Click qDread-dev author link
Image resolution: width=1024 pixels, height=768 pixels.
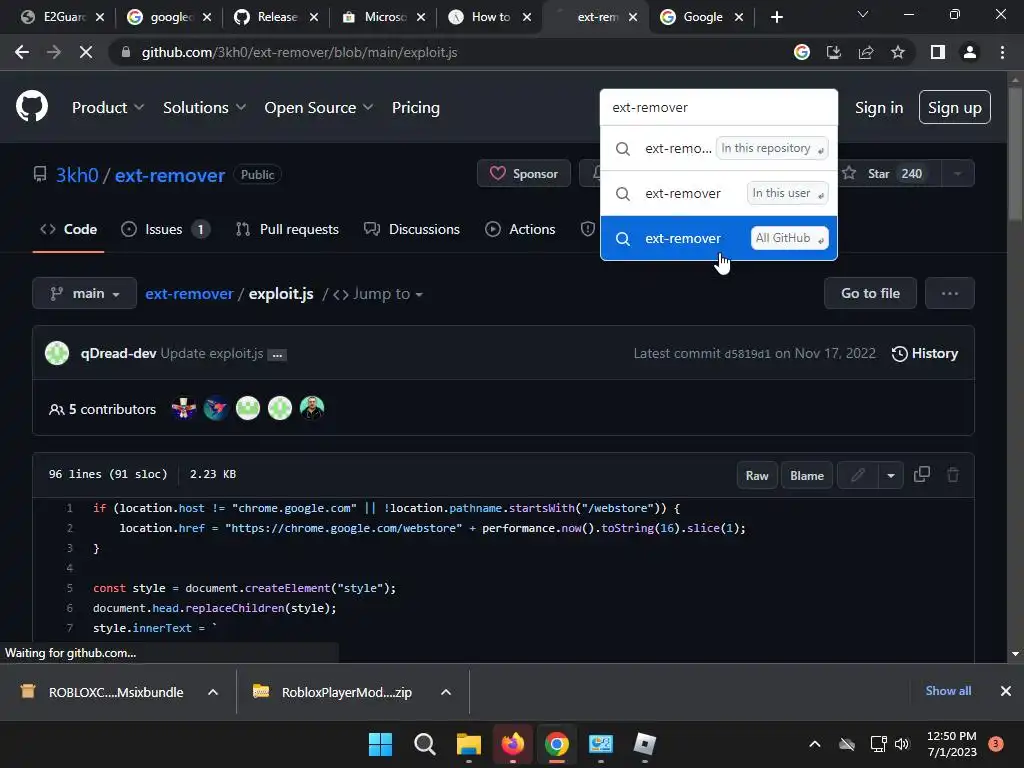point(118,353)
